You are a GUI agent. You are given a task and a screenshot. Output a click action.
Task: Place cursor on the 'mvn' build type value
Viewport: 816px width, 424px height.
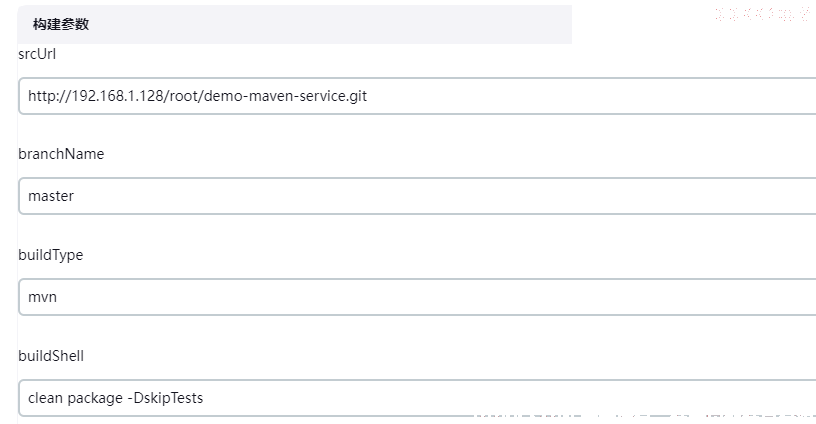pos(42,297)
